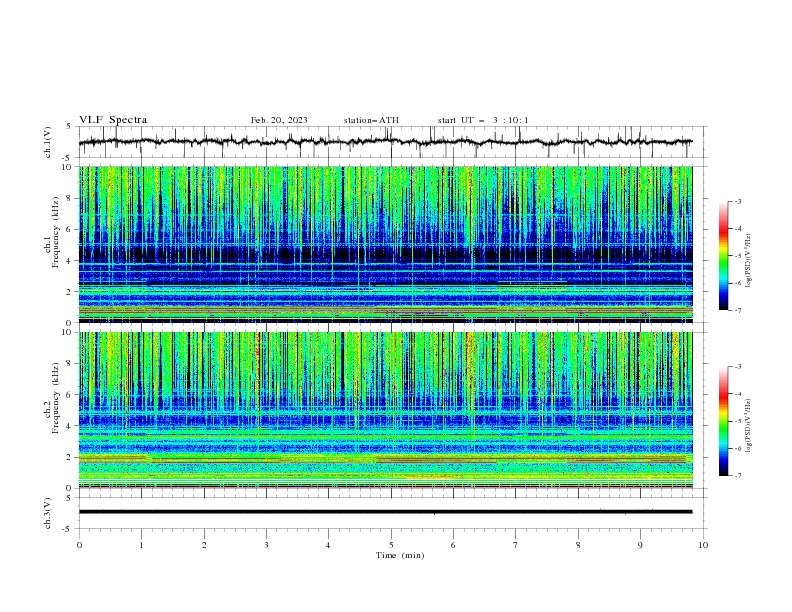
Task: Click the date 'Feb. 20, 2023'
Action: [279, 120]
